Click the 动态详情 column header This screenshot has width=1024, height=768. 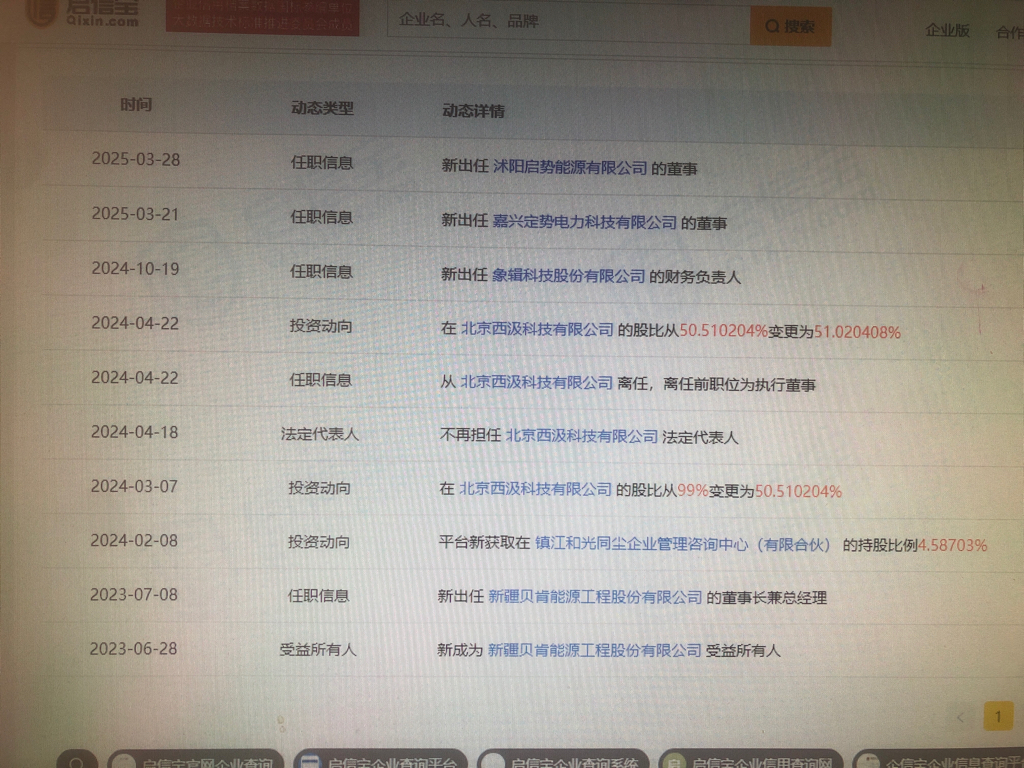[x=473, y=111]
